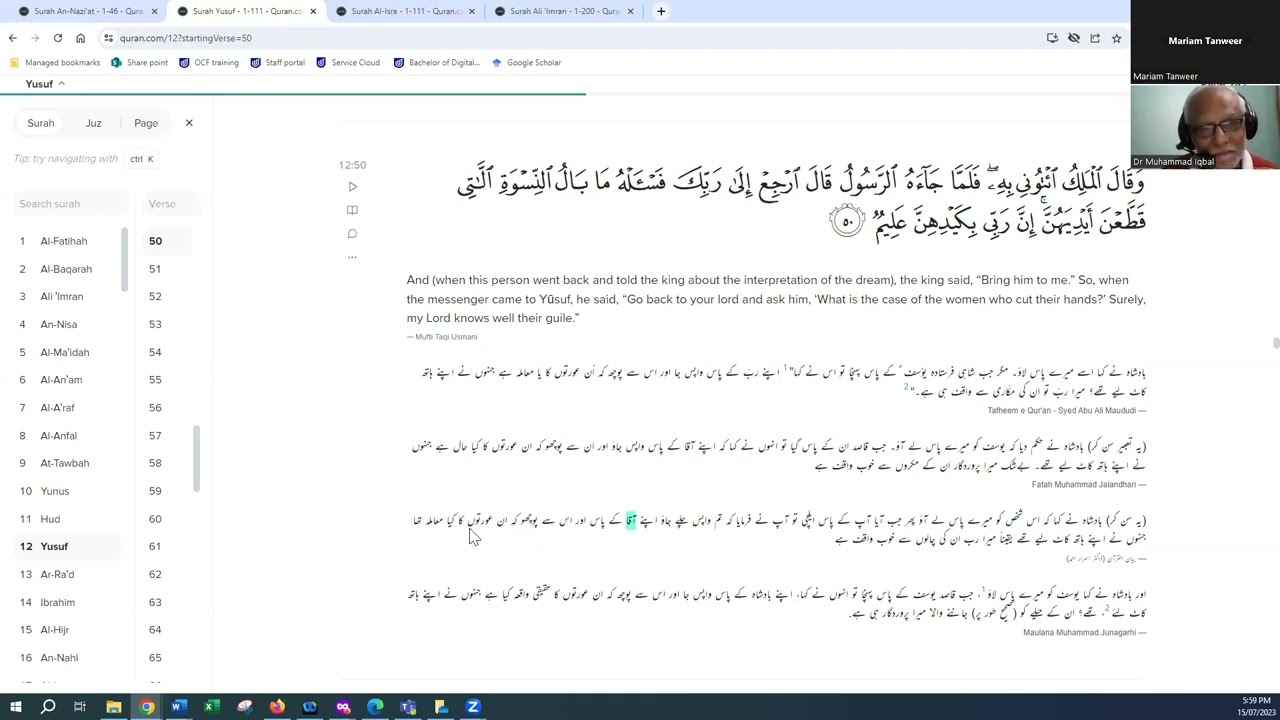This screenshot has height=720, width=1280.
Task: Open Firefox from the taskbar
Action: point(277,707)
